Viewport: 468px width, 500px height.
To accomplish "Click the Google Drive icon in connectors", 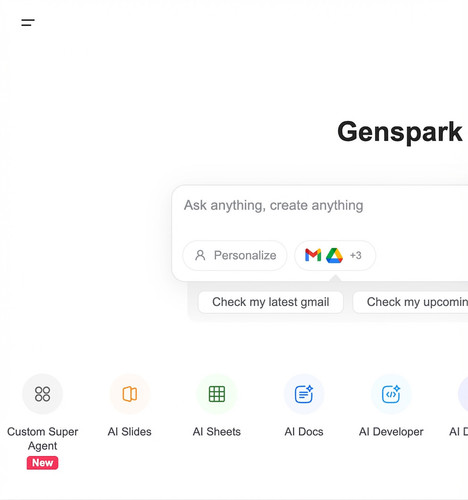I will coord(334,255).
